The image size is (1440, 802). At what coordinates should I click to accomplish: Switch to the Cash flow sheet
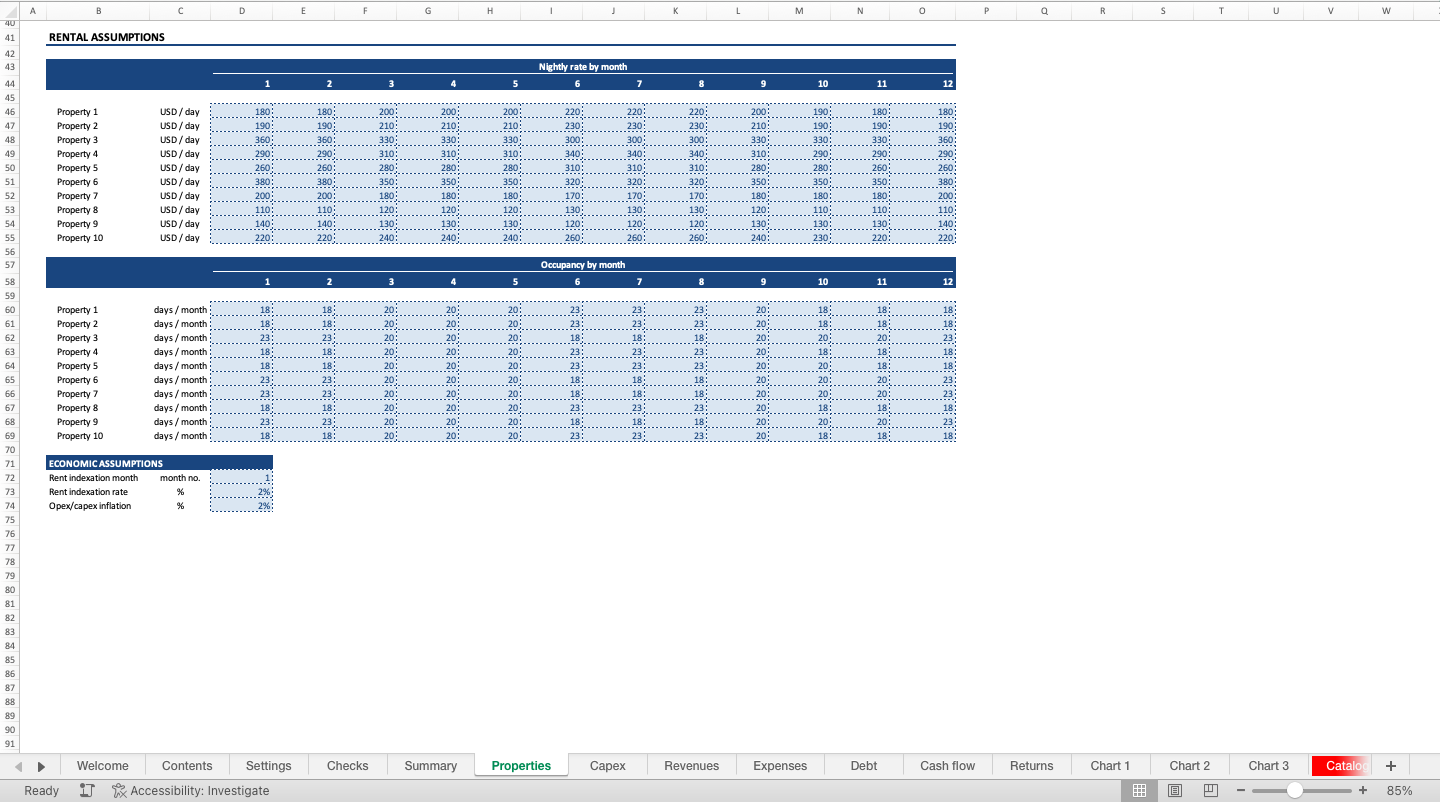pyautogui.click(x=946, y=765)
